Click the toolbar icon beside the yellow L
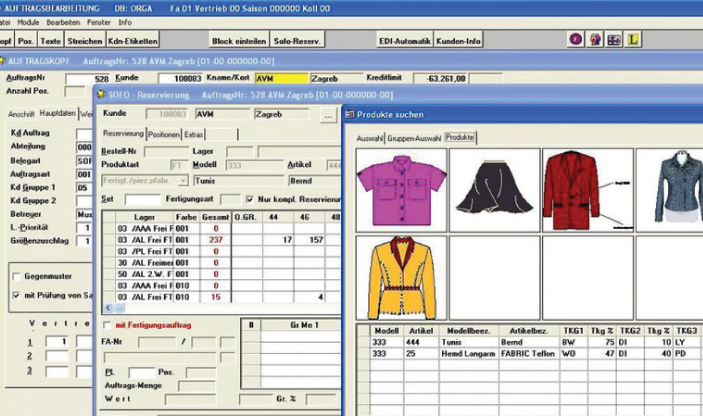This screenshot has height=416, width=703. coord(614,39)
